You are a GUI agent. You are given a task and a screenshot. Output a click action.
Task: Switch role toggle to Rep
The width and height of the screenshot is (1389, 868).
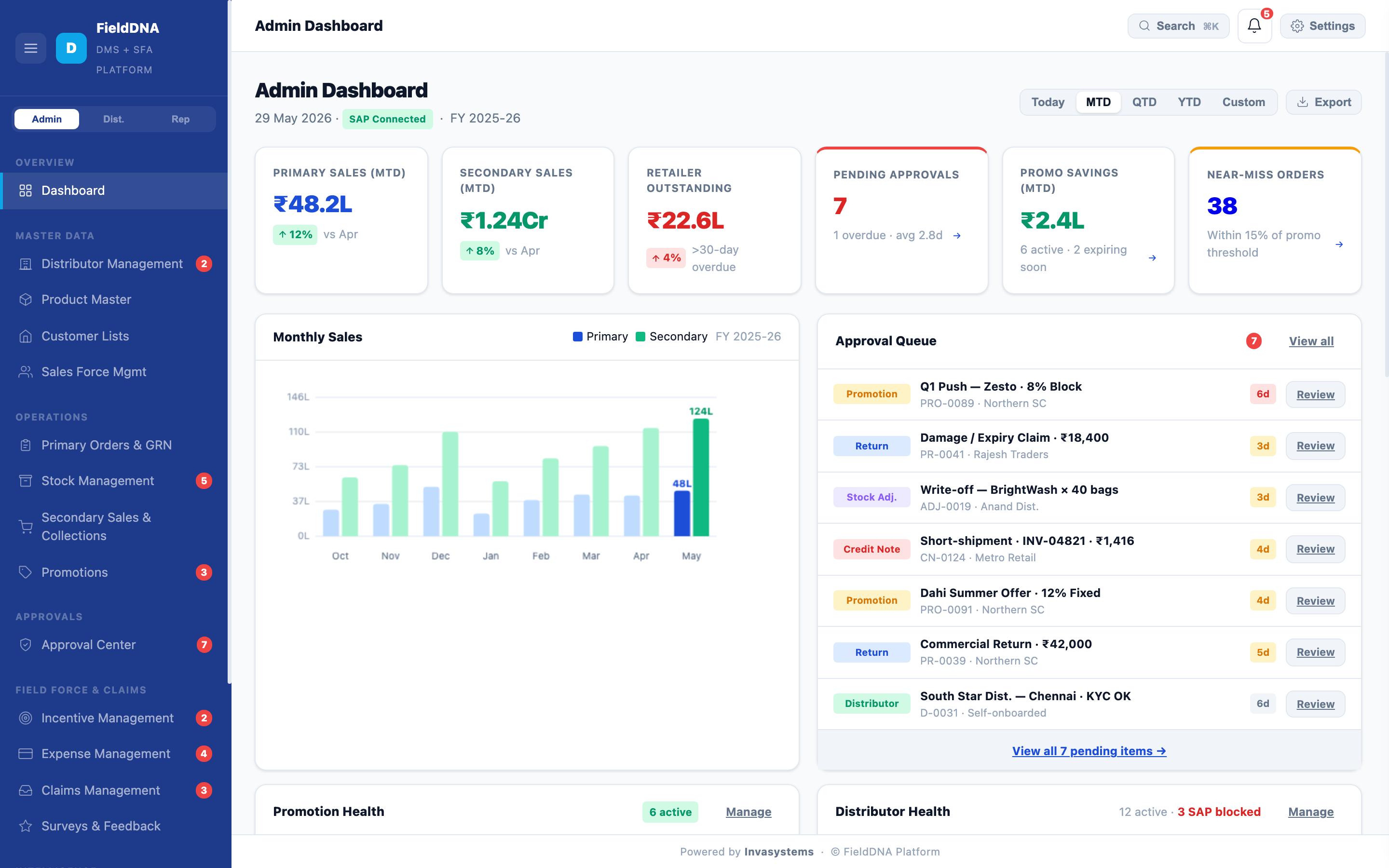pyautogui.click(x=180, y=119)
